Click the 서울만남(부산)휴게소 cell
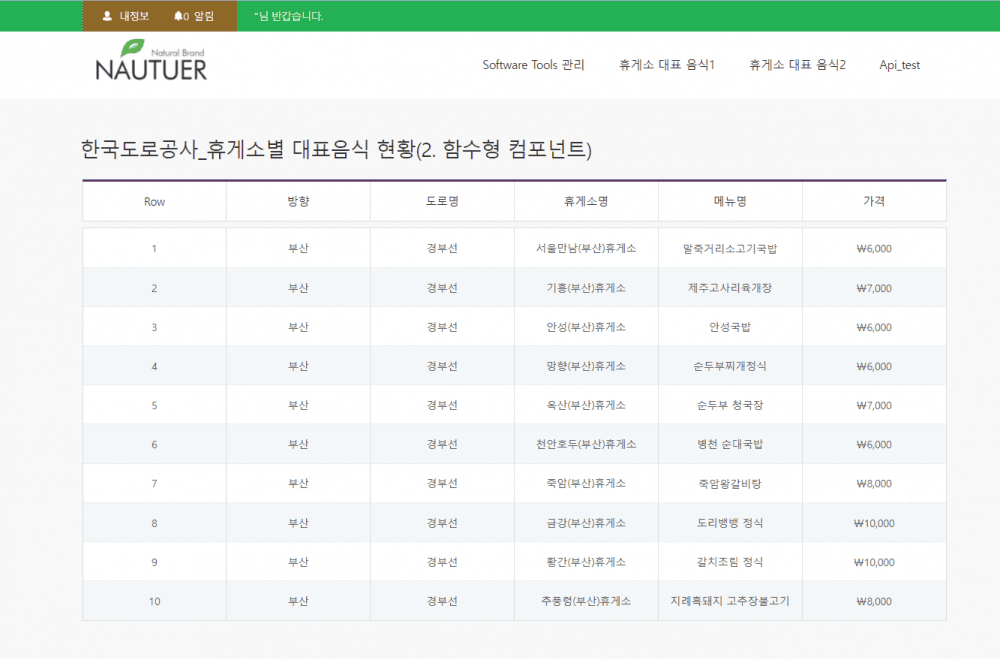The height and width of the screenshot is (663, 1000). 586,249
